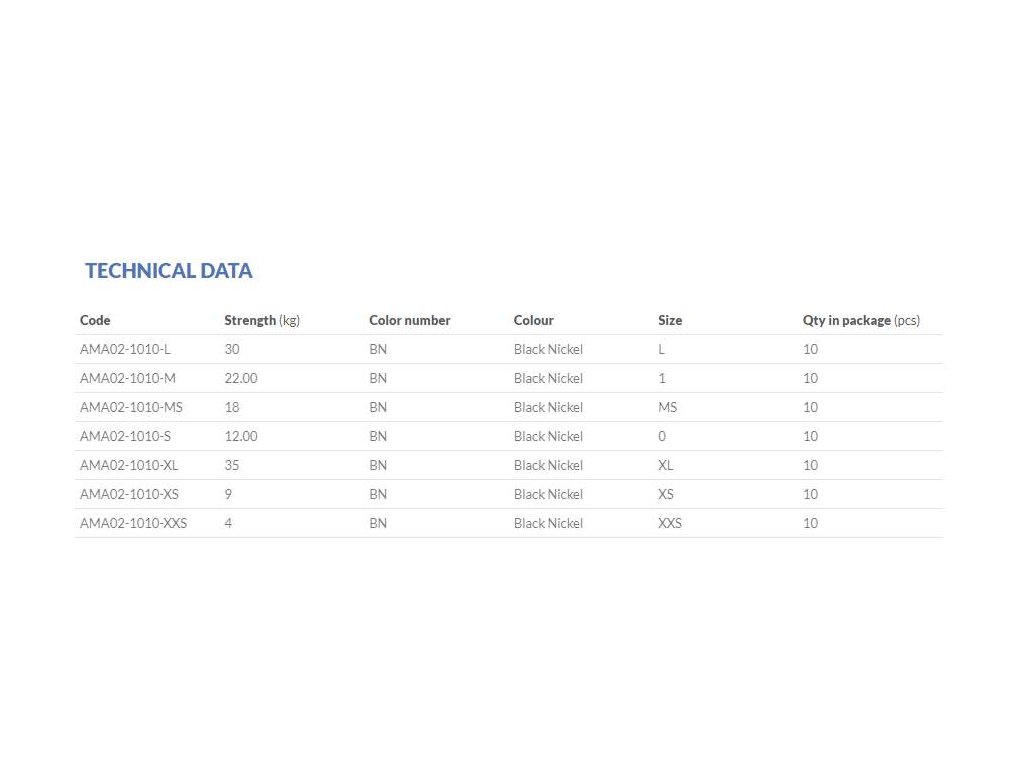Click the Qty in package column header
The image size is (1024, 768).
click(860, 320)
